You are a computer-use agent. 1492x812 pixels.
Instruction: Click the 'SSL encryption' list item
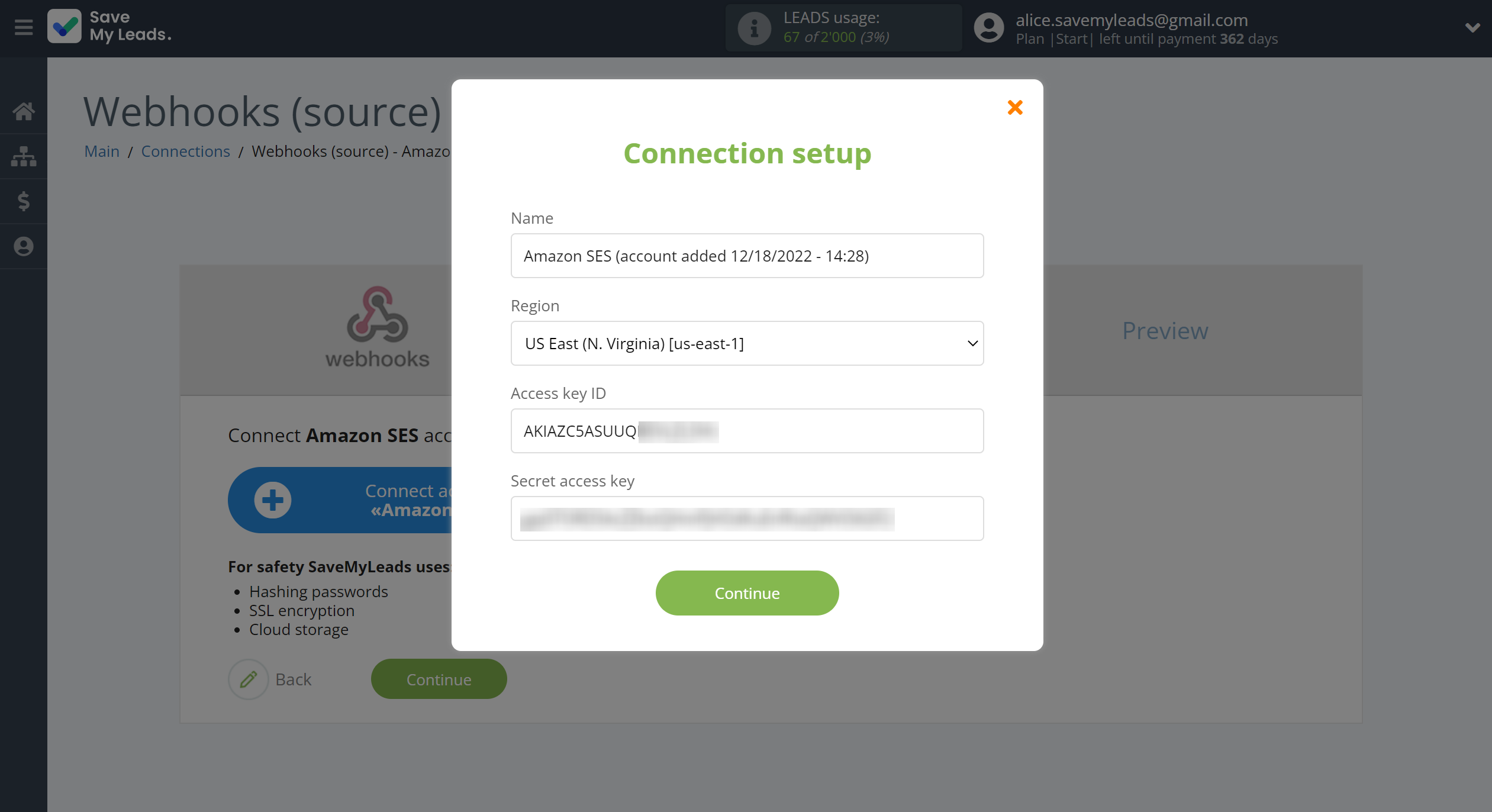[x=302, y=611]
